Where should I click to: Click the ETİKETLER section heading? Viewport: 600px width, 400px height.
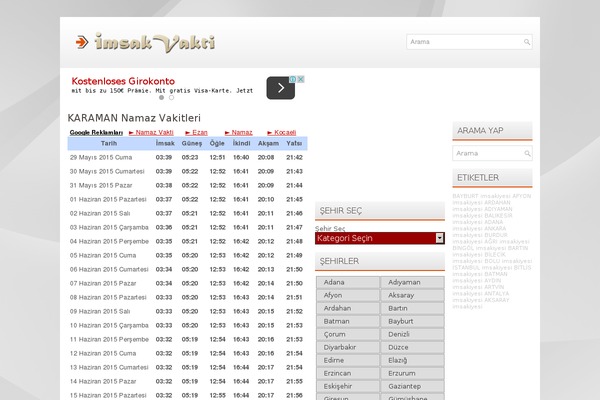(478, 178)
